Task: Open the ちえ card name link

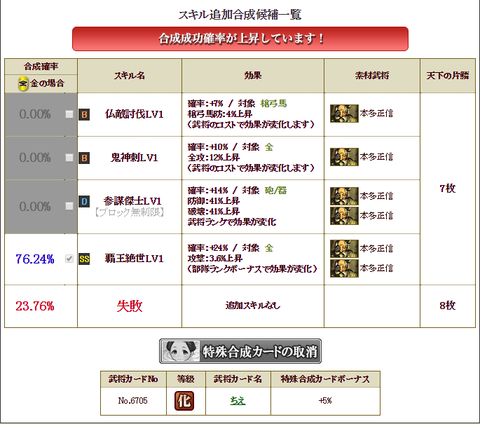Action: (x=238, y=401)
